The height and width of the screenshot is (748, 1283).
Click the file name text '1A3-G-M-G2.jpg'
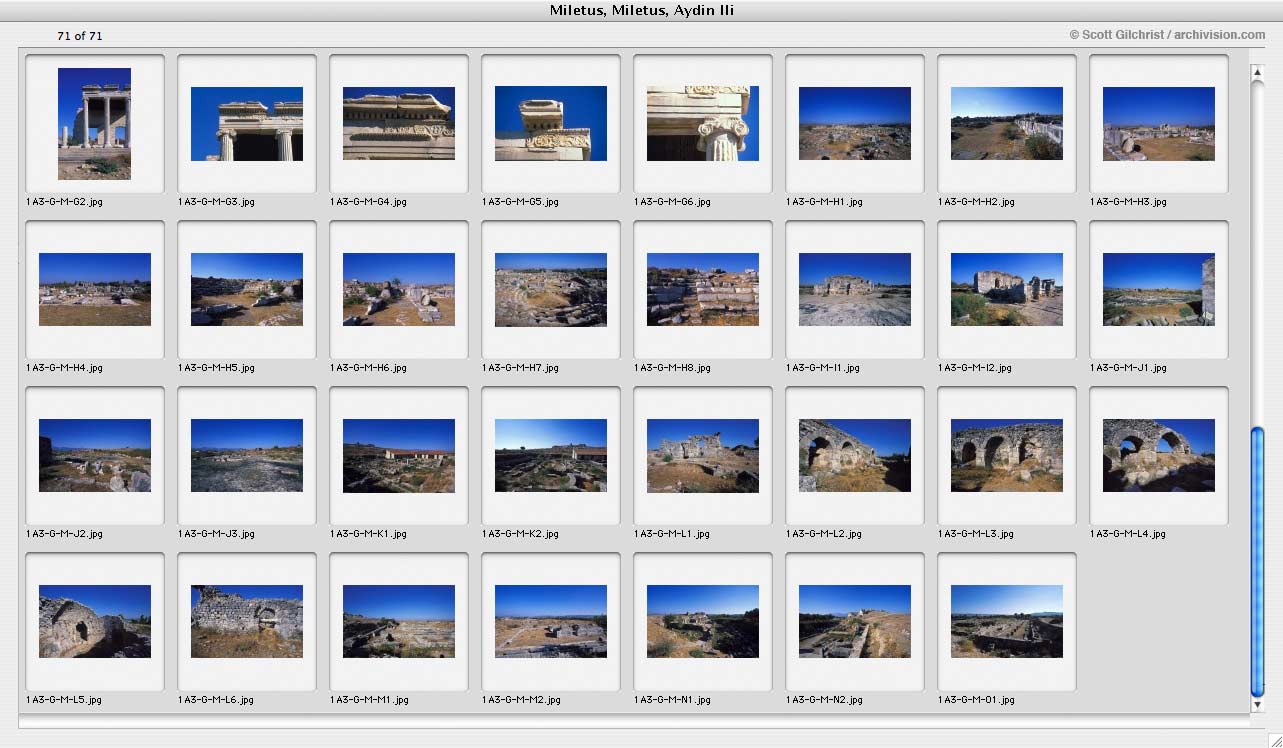click(x=64, y=202)
